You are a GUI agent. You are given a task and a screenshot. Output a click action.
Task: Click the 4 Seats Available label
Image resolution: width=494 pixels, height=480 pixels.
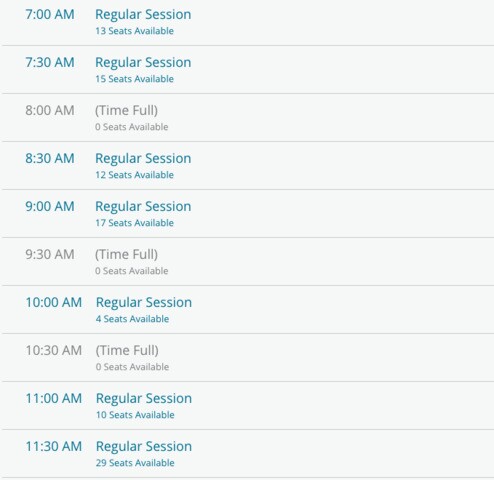coord(132,319)
